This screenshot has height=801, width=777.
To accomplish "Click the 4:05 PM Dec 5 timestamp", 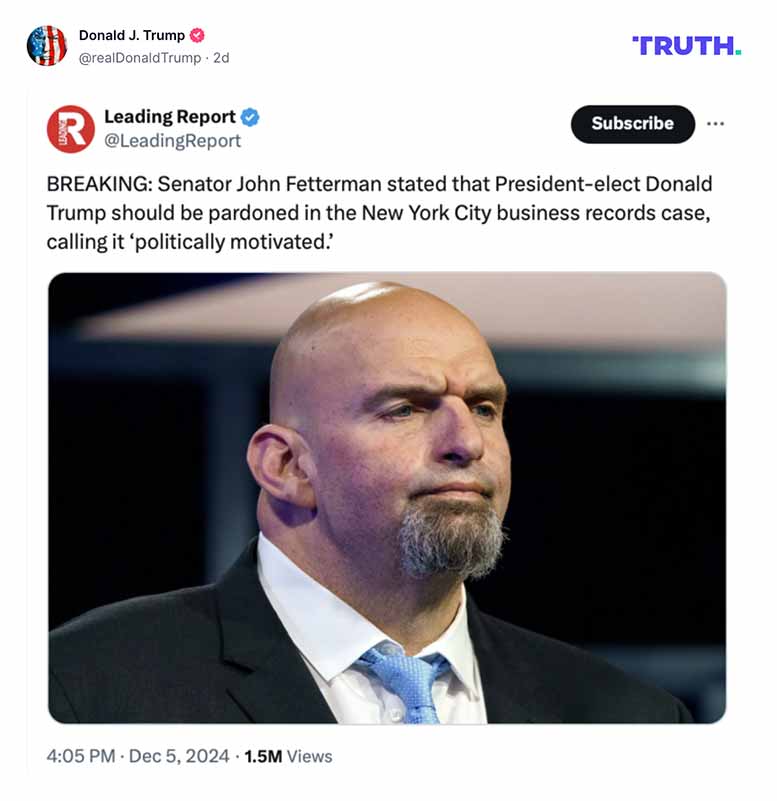I will point(138,757).
